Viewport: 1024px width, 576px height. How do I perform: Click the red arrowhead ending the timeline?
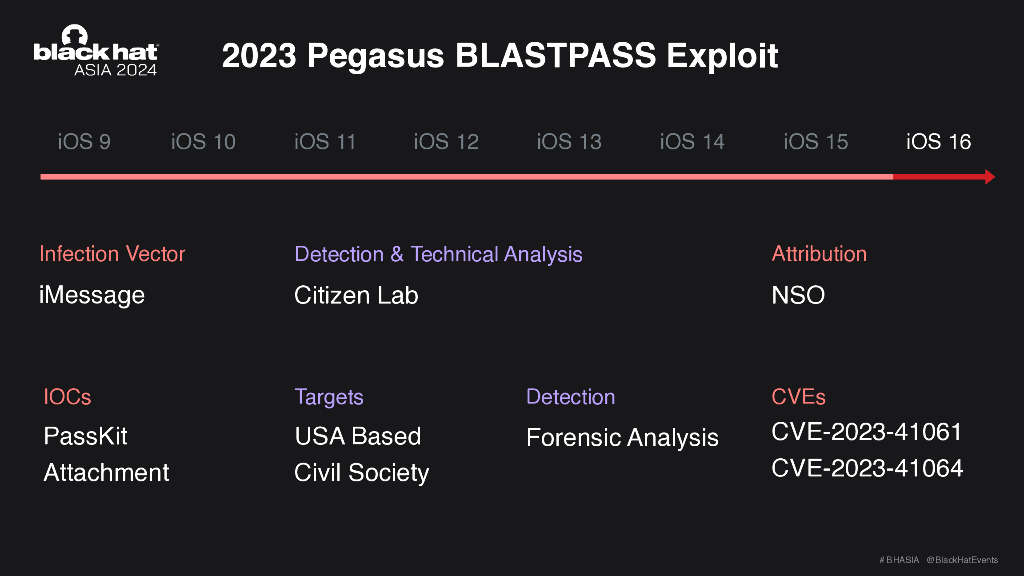point(989,177)
